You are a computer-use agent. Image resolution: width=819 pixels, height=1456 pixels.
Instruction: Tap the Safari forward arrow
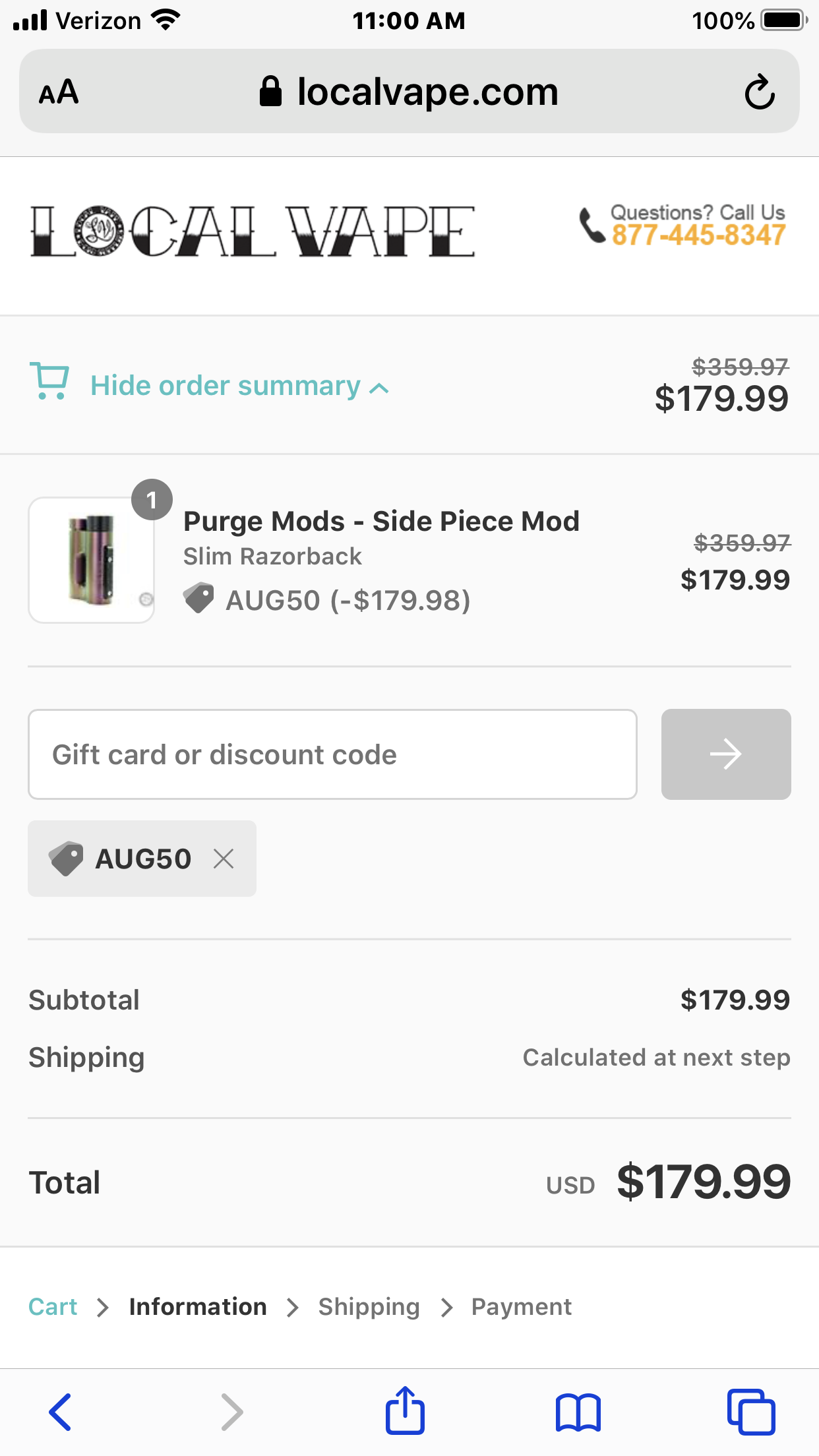click(231, 1412)
